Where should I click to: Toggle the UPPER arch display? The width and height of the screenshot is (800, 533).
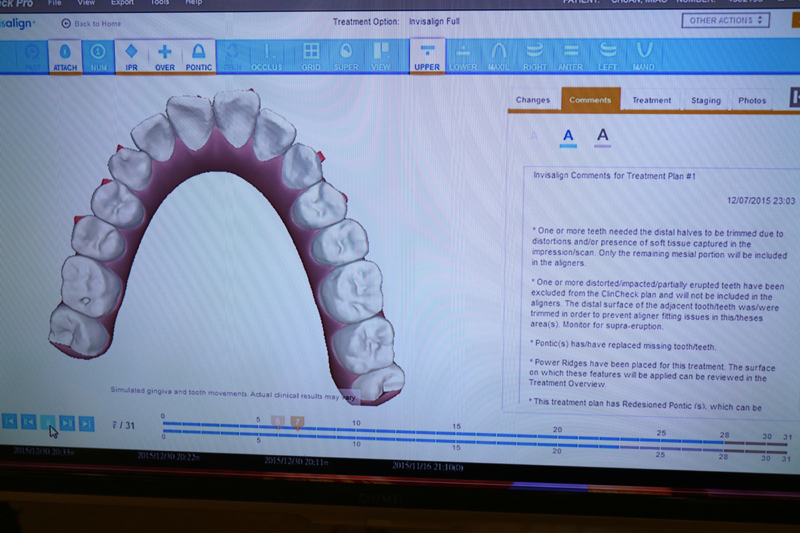coord(427,57)
